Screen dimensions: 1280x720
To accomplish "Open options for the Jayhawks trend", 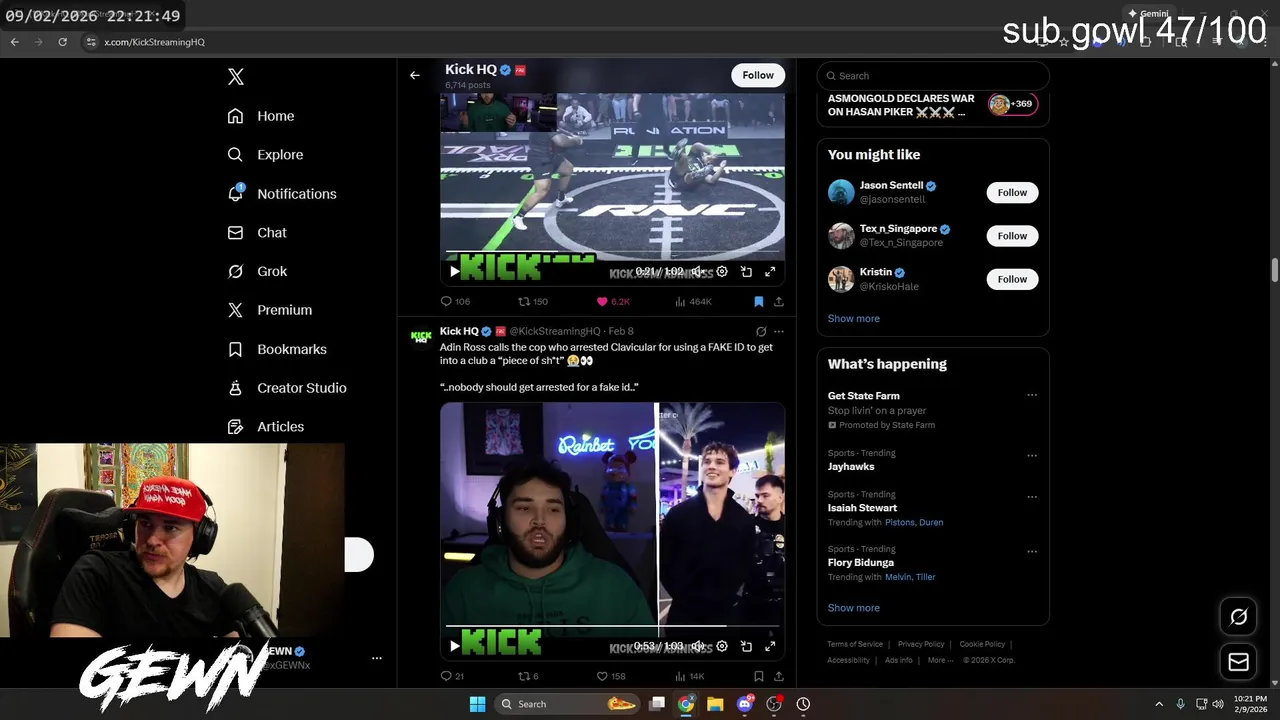I will click(1032, 455).
